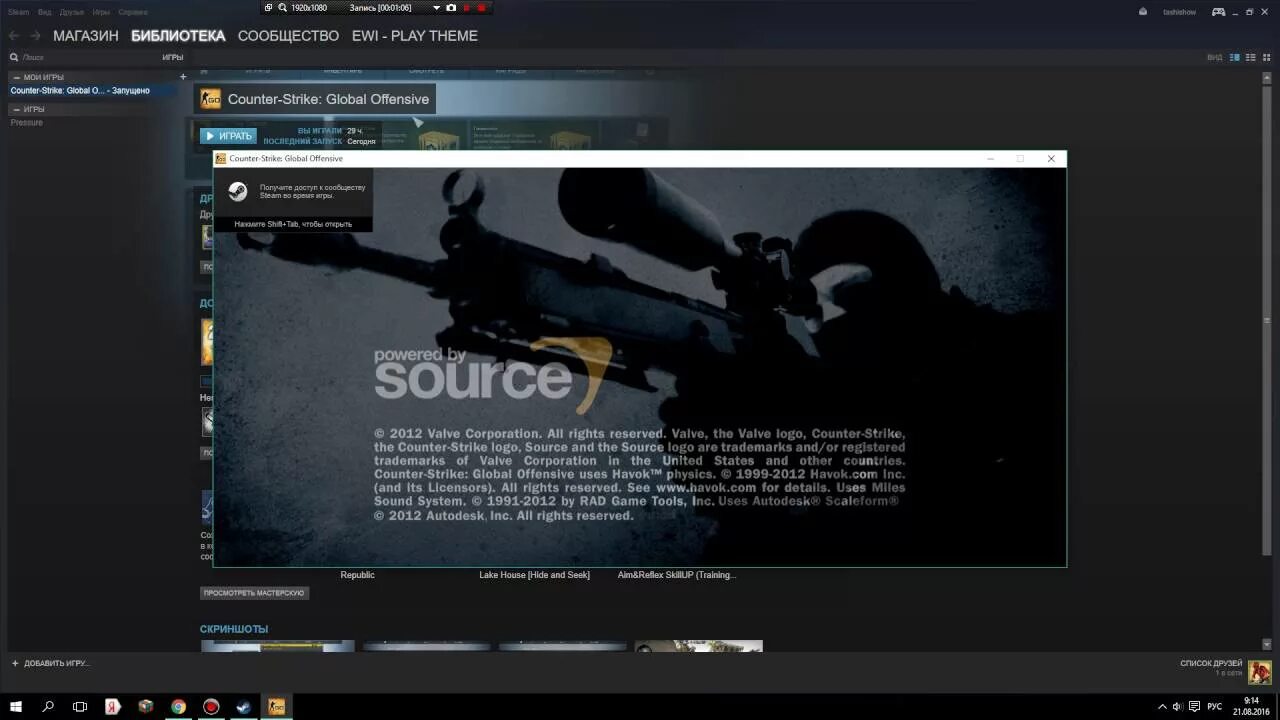The width and height of the screenshot is (1280, 720).
Task: Take a screenshot with the recorder camera icon
Action: point(451,7)
